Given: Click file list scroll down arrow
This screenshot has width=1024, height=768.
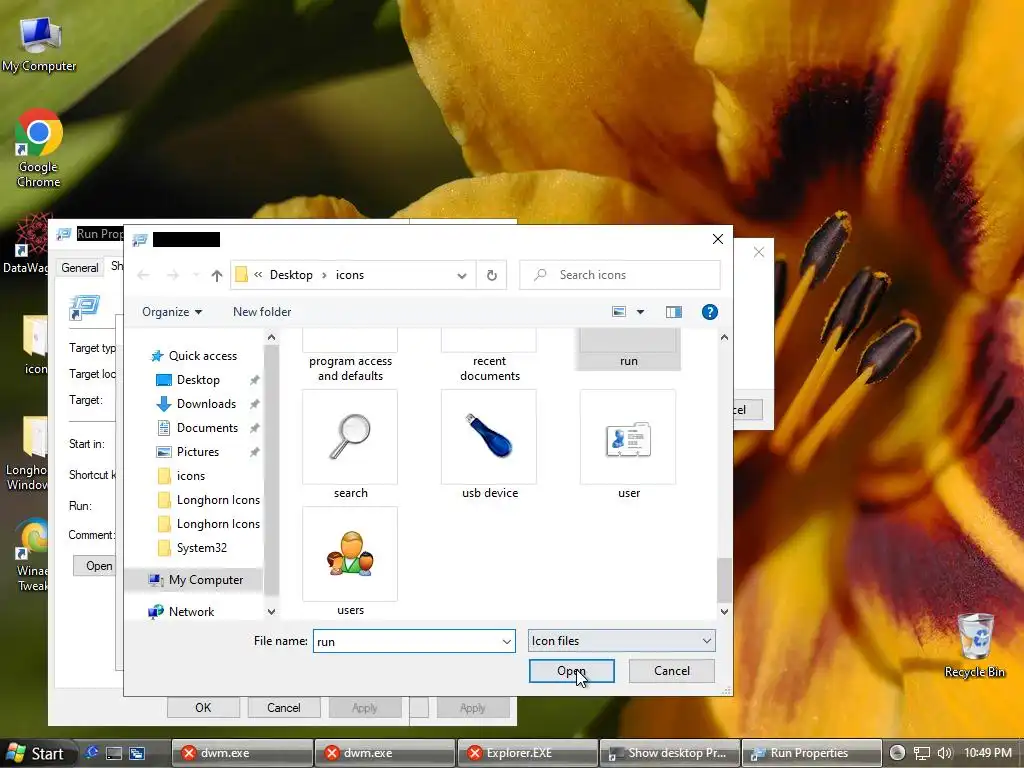Looking at the screenshot, I should [x=724, y=612].
